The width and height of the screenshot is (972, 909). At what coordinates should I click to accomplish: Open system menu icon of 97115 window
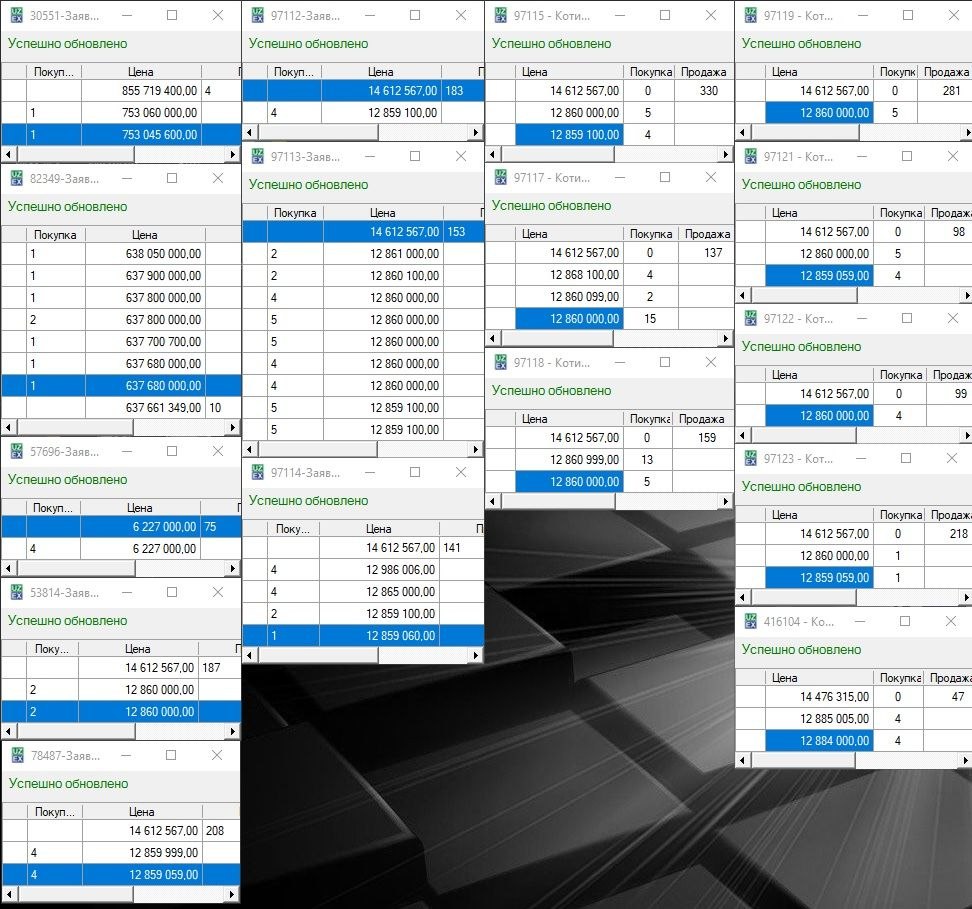coord(501,16)
